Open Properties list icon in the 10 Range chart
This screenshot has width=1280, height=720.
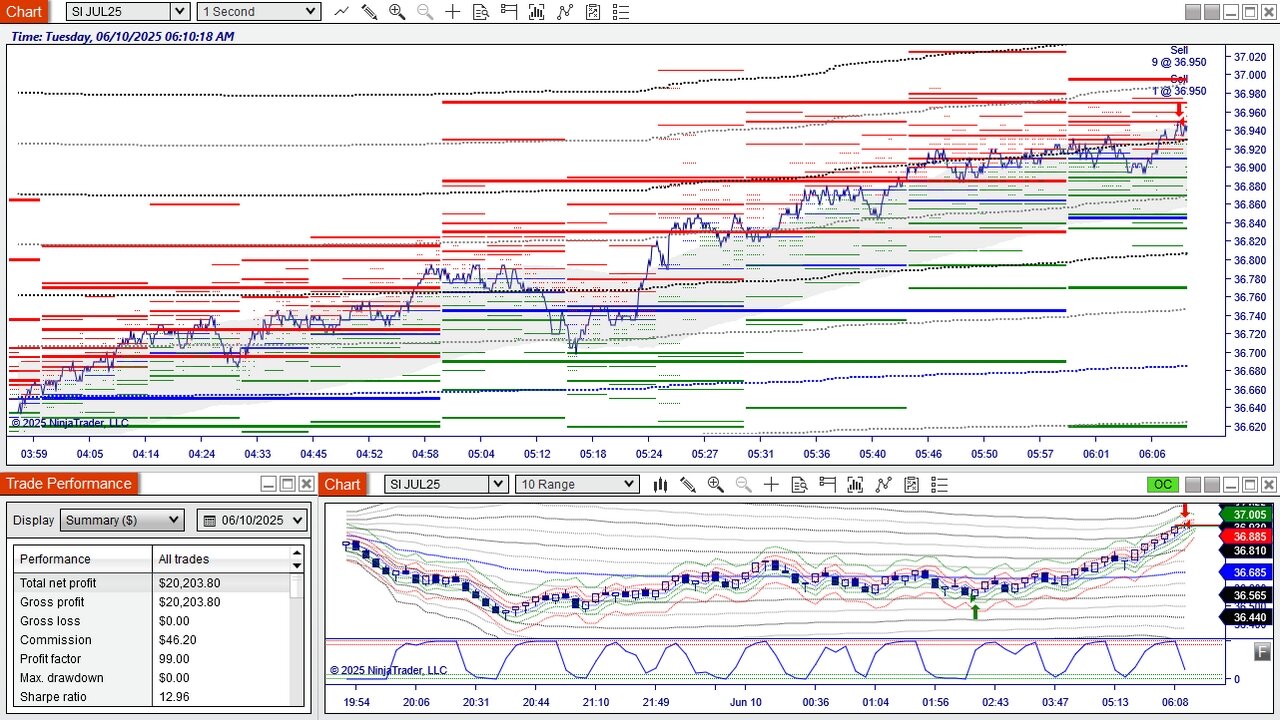tap(939, 484)
